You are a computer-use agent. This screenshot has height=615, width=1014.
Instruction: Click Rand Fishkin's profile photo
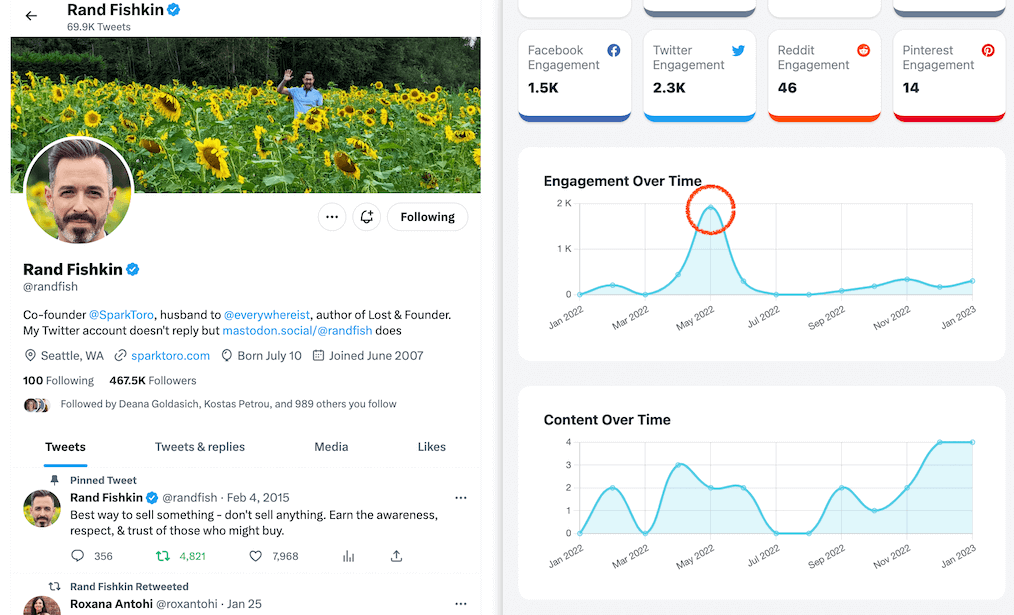tap(78, 192)
